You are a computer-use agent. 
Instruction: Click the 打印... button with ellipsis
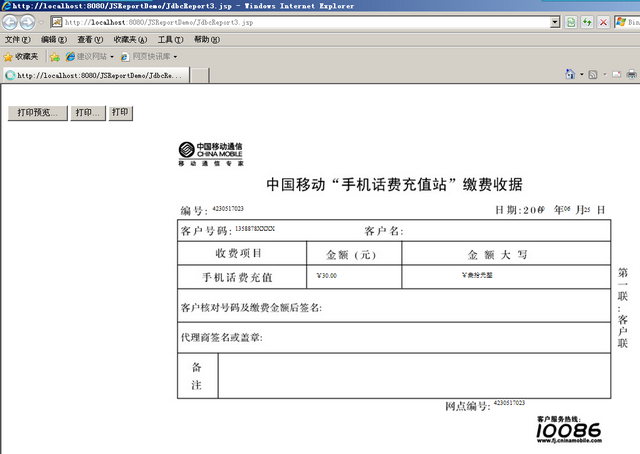coord(88,113)
